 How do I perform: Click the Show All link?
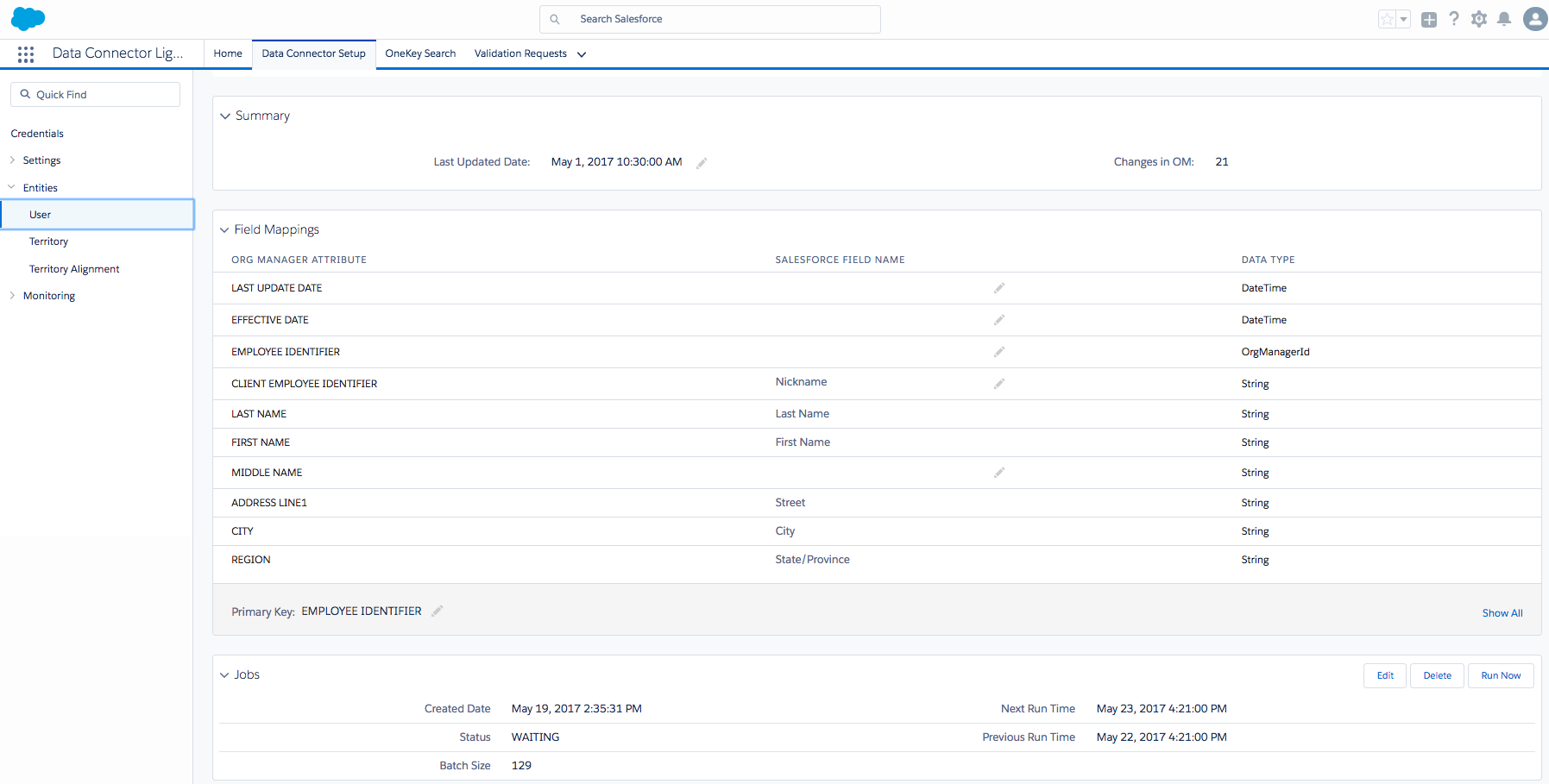pyautogui.click(x=1502, y=613)
